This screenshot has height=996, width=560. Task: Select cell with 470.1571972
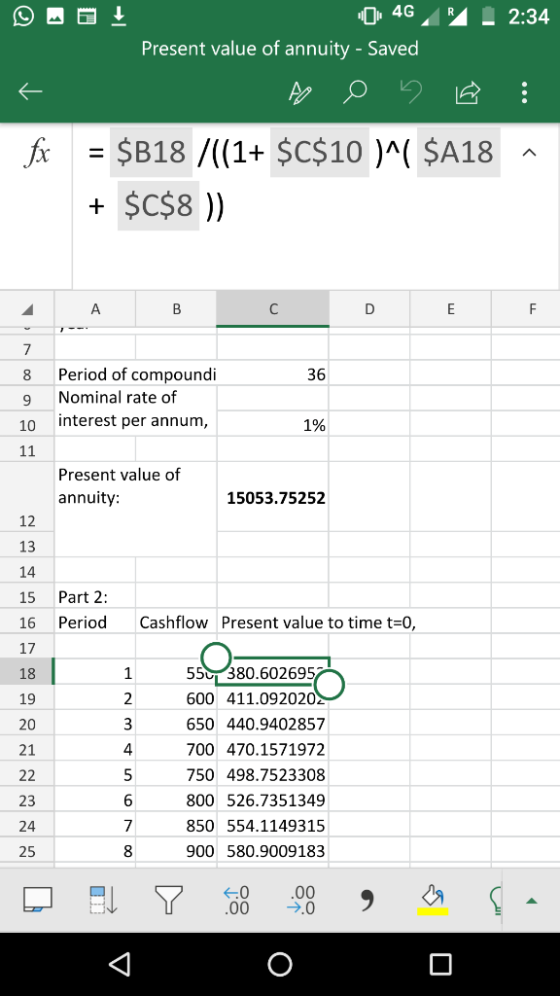click(x=273, y=750)
